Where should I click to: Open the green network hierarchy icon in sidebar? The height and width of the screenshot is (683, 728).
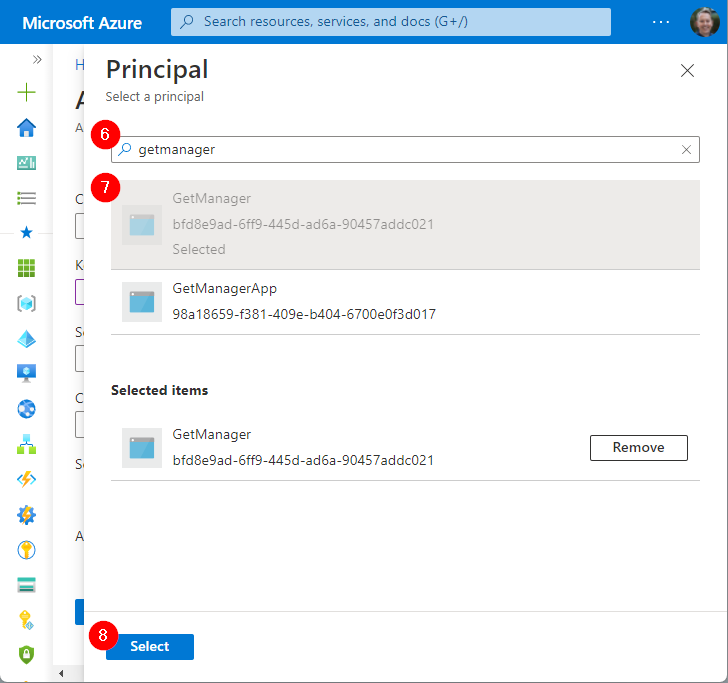click(26, 444)
